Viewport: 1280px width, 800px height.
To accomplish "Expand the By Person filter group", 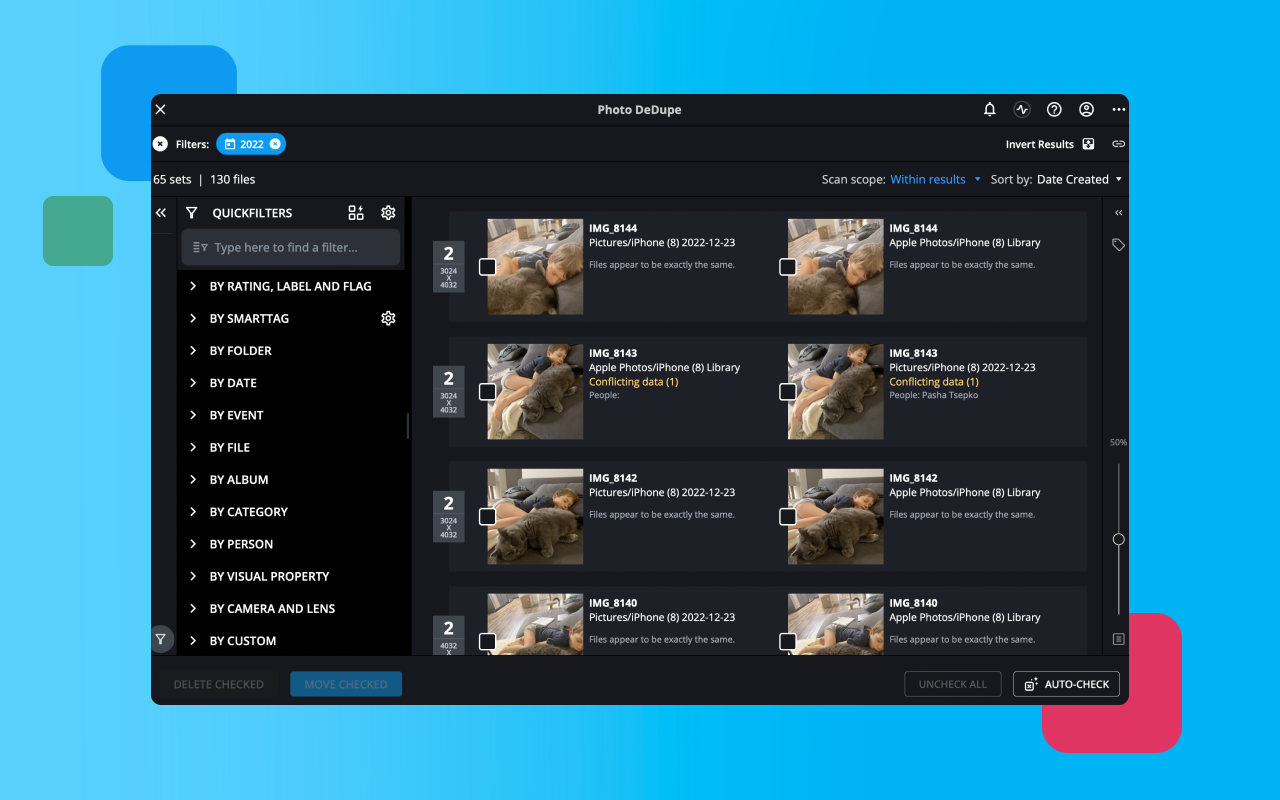I will click(x=193, y=544).
